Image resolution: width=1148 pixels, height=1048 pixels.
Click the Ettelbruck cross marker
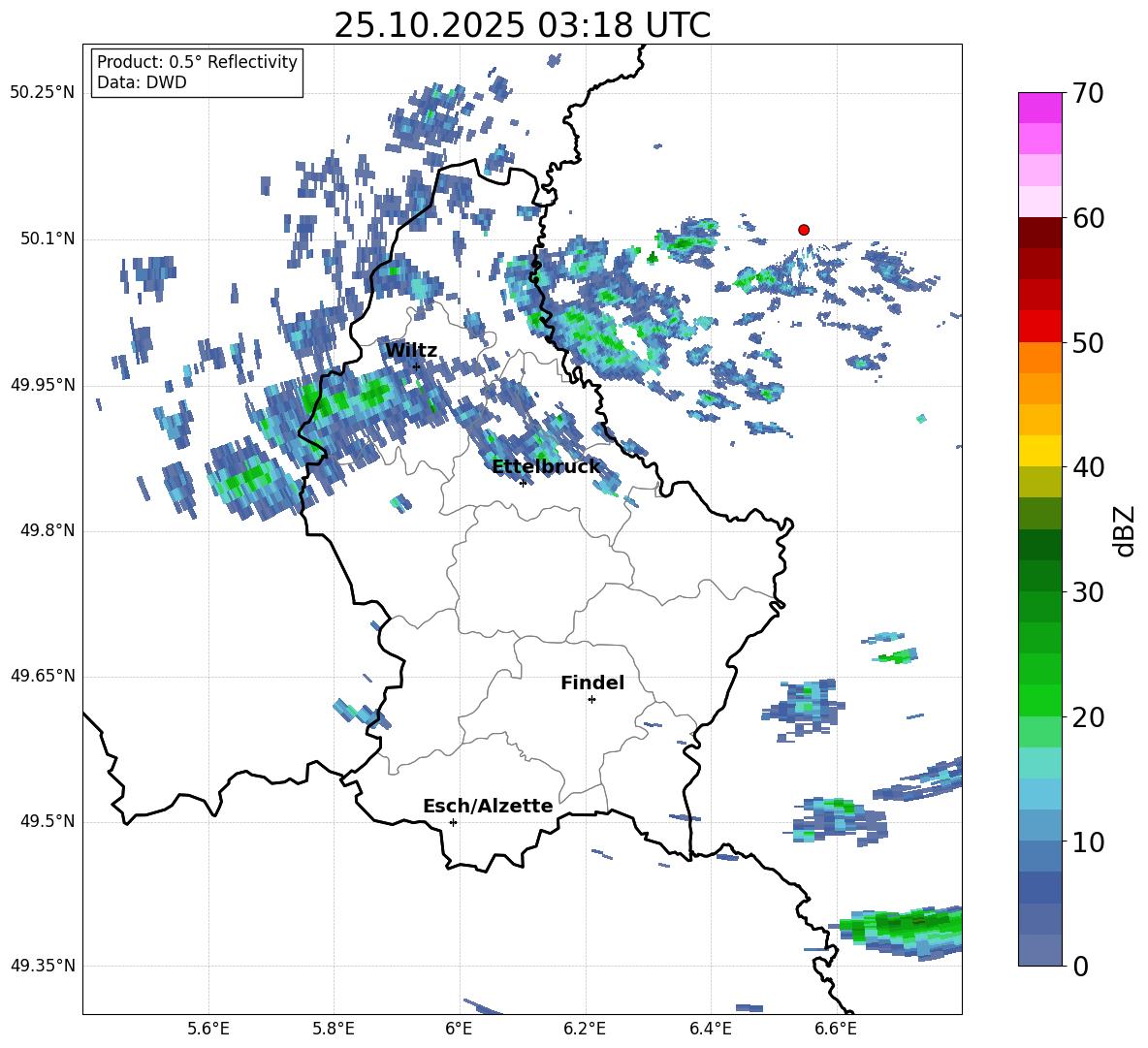[x=523, y=483]
